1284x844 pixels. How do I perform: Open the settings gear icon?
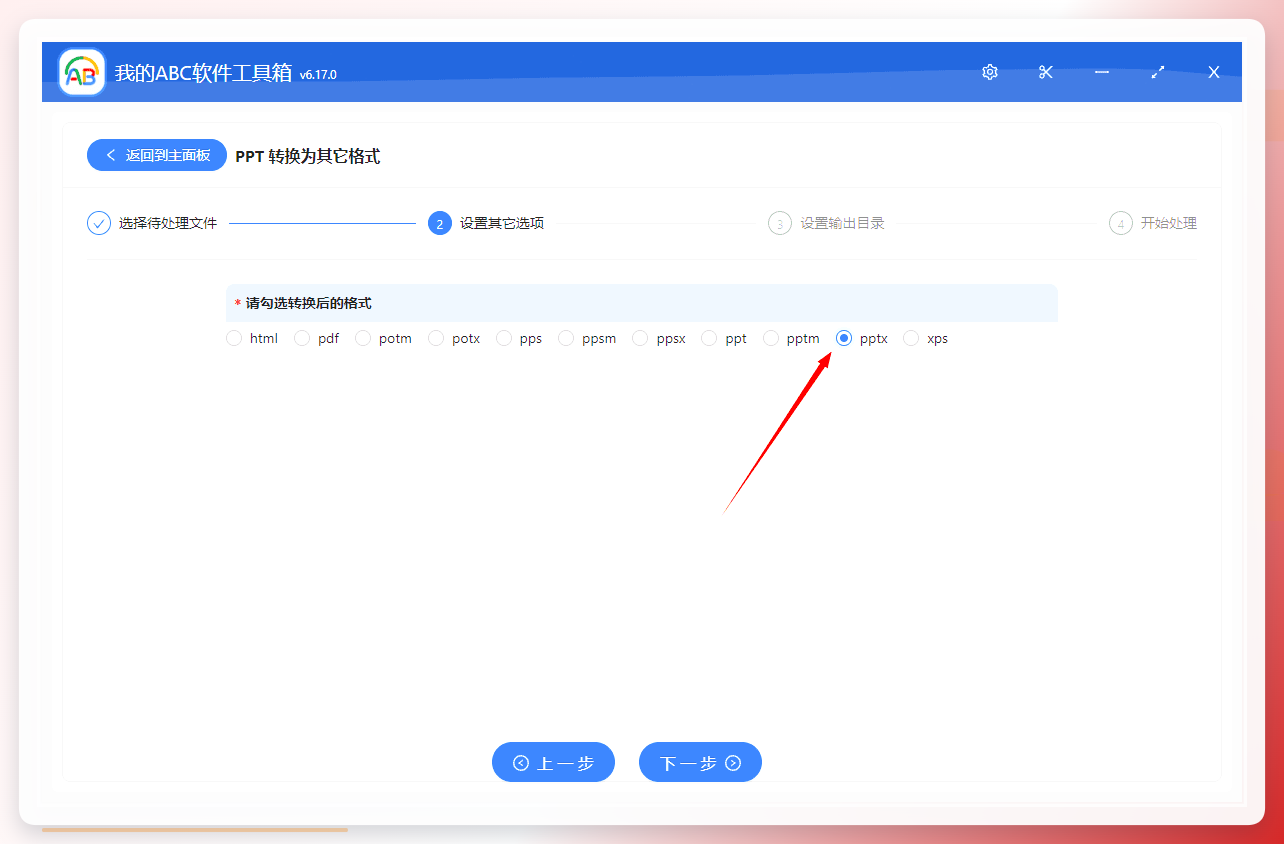990,72
